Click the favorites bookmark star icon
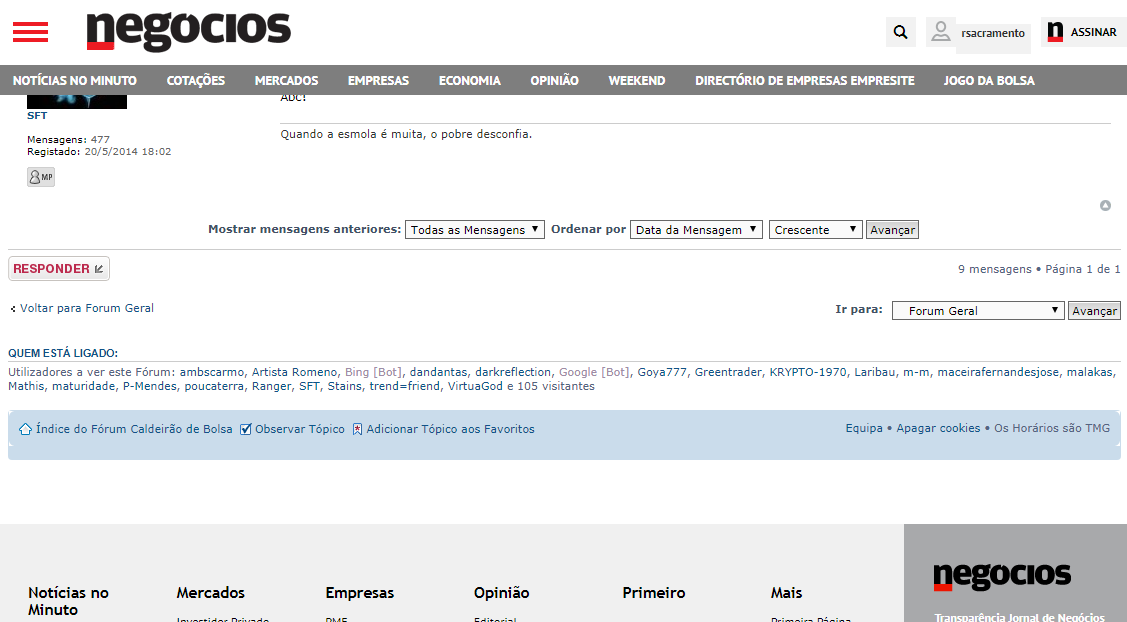This screenshot has height=622, width=1127. (x=357, y=429)
